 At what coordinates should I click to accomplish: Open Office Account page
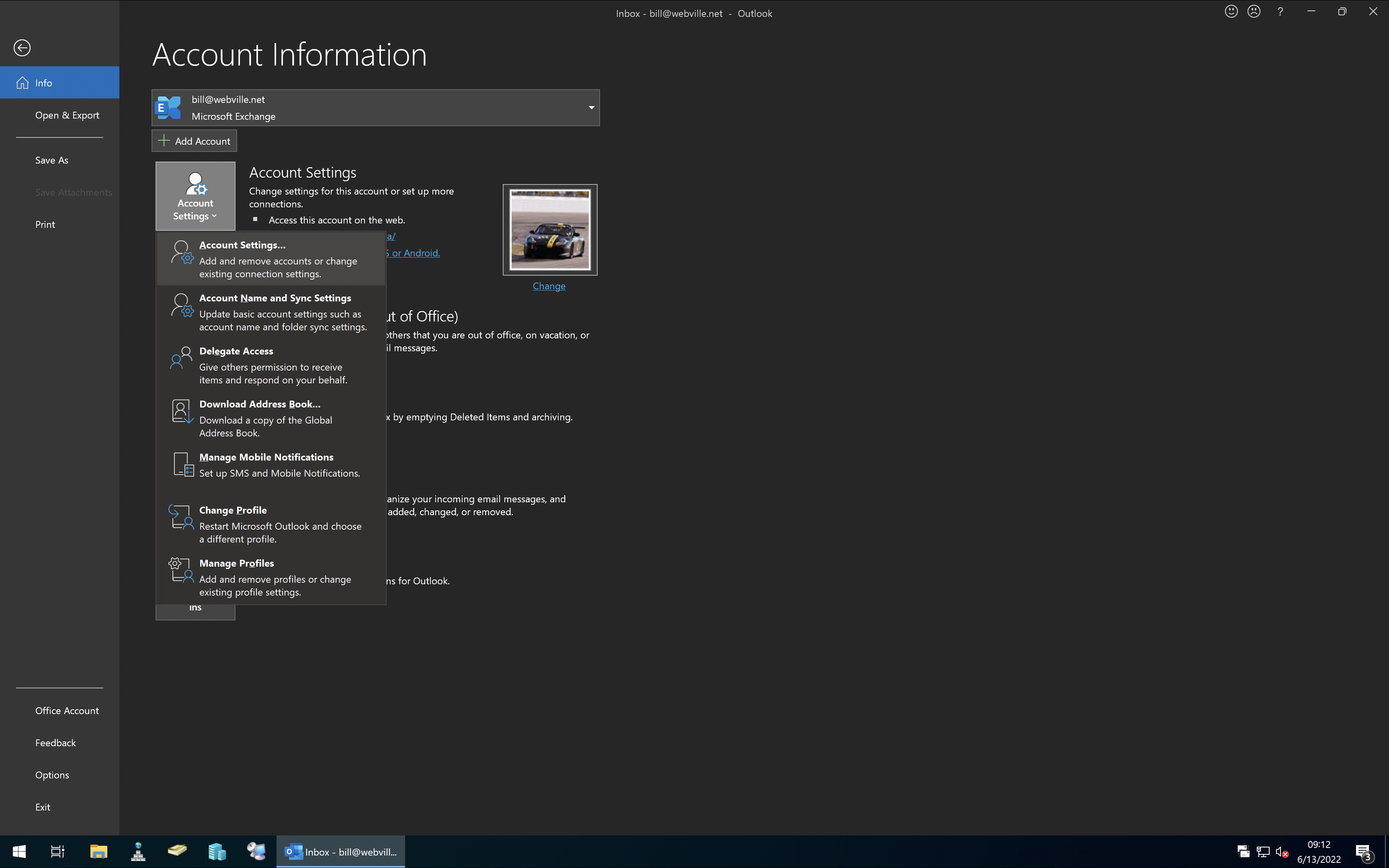coord(60,711)
